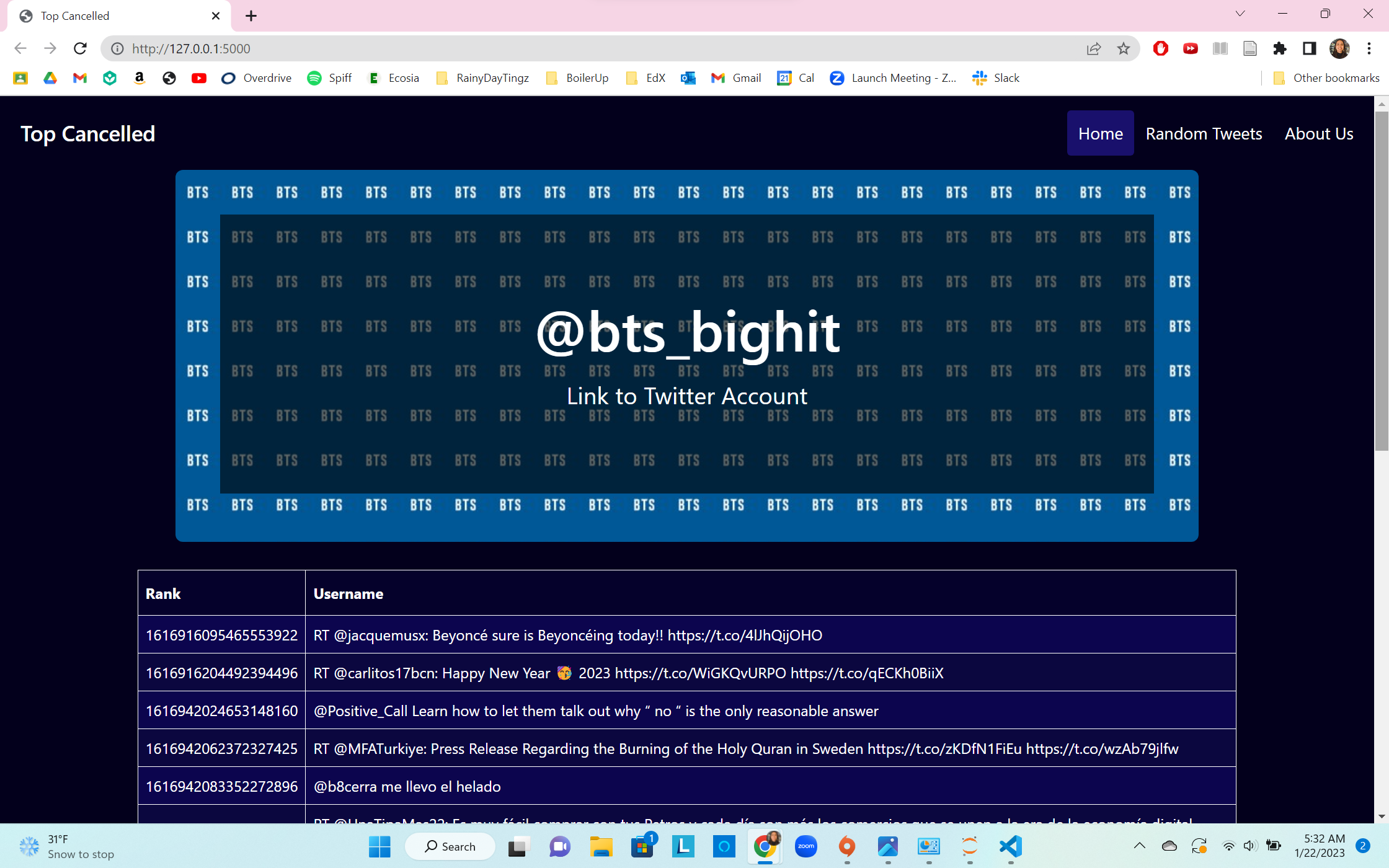
Task: Reload the current page
Action: tap(80, 48)
